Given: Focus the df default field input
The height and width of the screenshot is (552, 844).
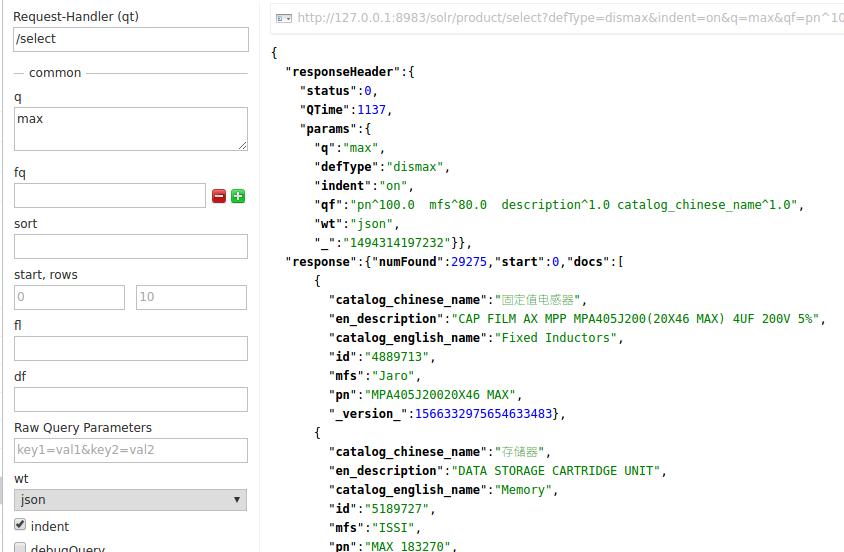Looking at the screenshot, I should (x=130, y=399).
